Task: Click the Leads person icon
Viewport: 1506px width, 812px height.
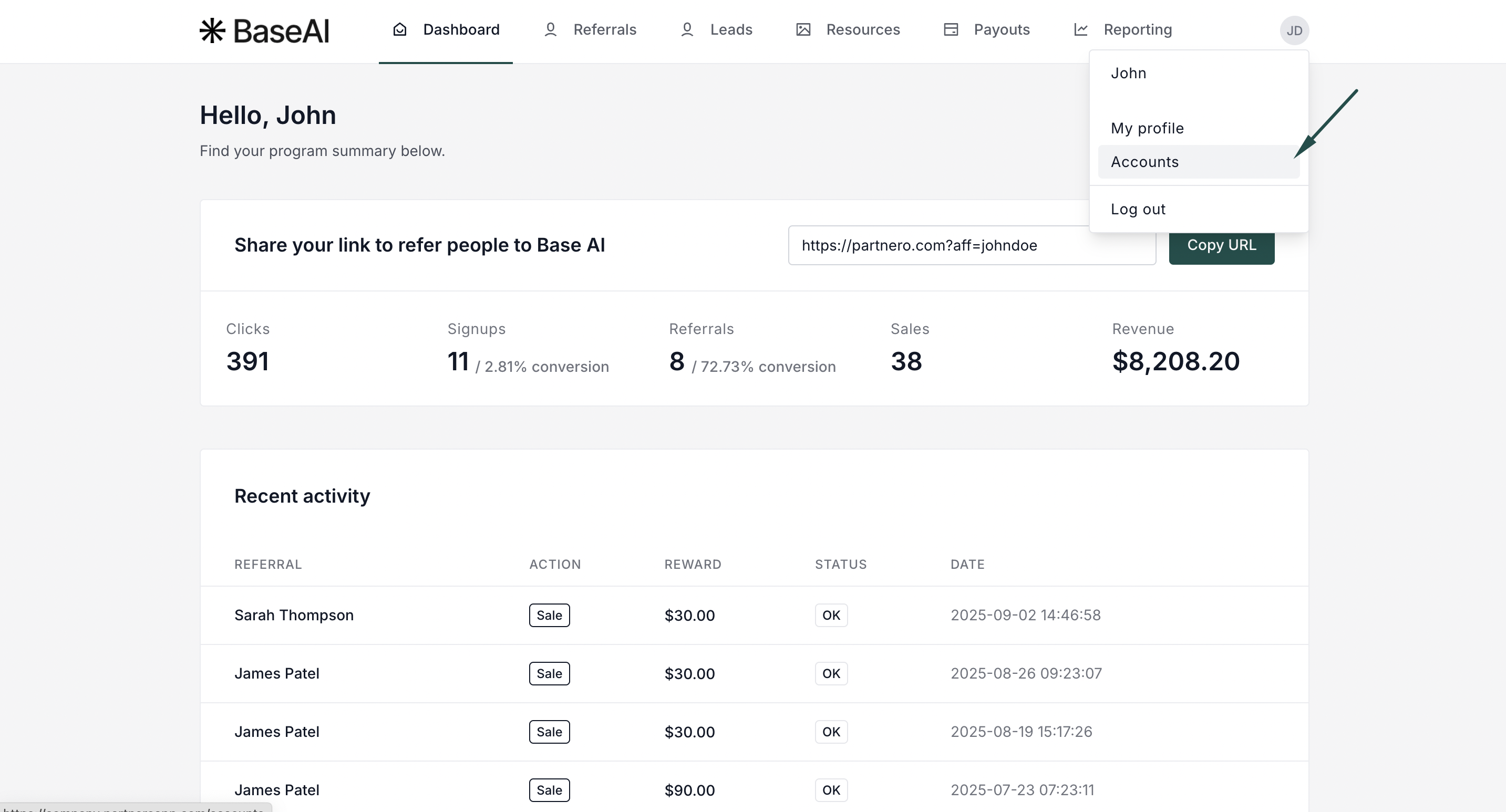Action: 687,30
